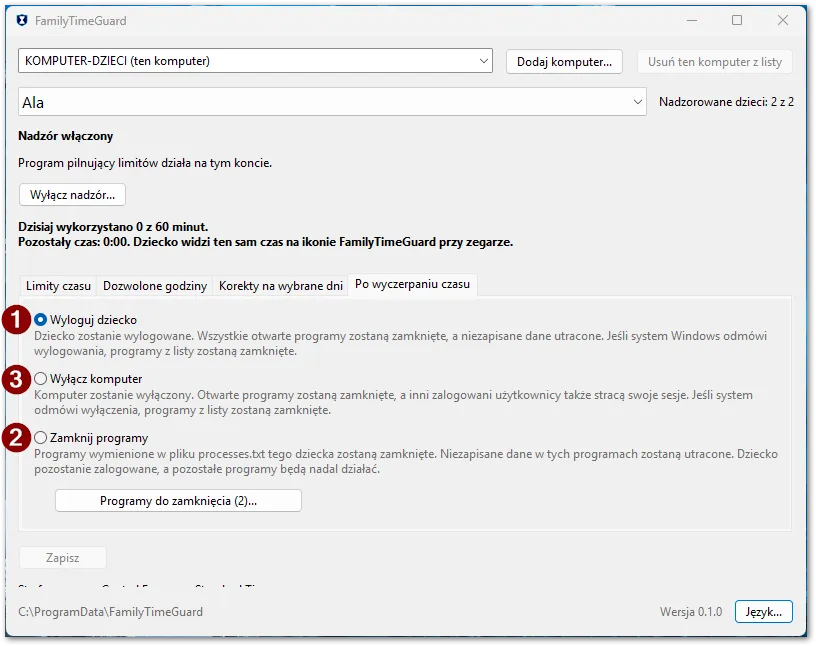This screenshot has height=646, width=816.
Task: Click the Nadzór włączony heading
Action: [66, 136]
